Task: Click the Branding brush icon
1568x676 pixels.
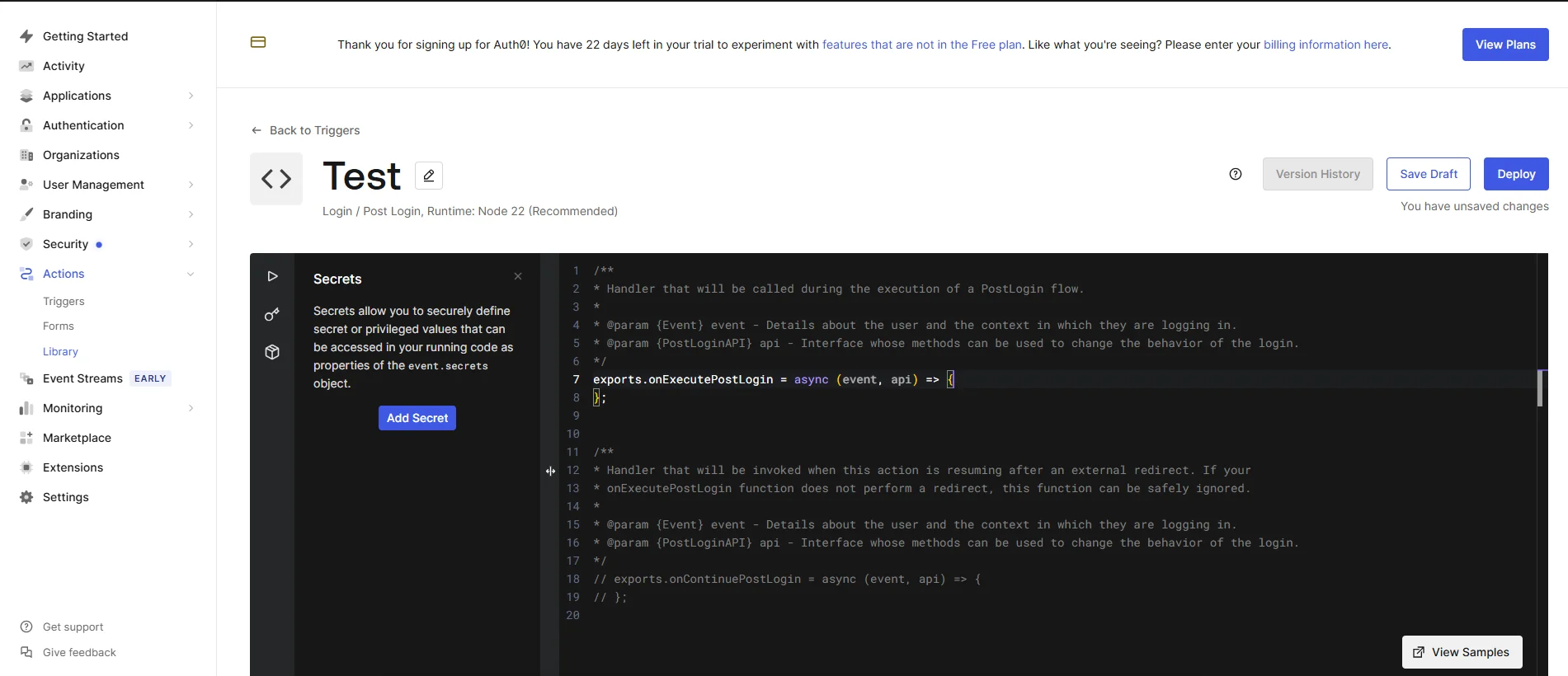Action: tap(26, 214)
